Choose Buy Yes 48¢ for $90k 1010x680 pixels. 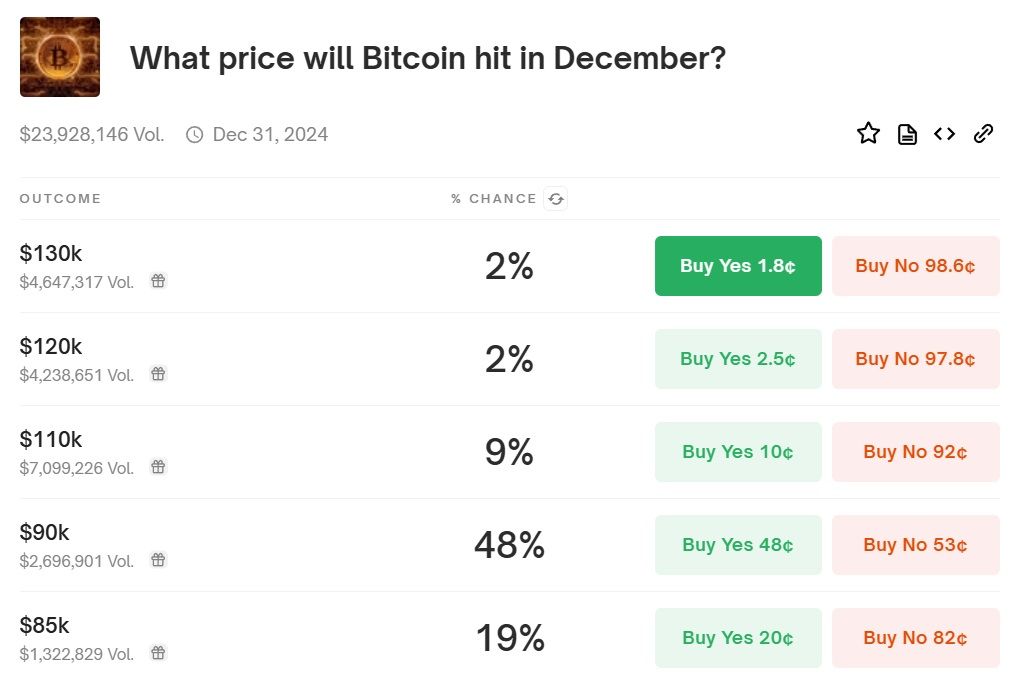pos(738,545)
